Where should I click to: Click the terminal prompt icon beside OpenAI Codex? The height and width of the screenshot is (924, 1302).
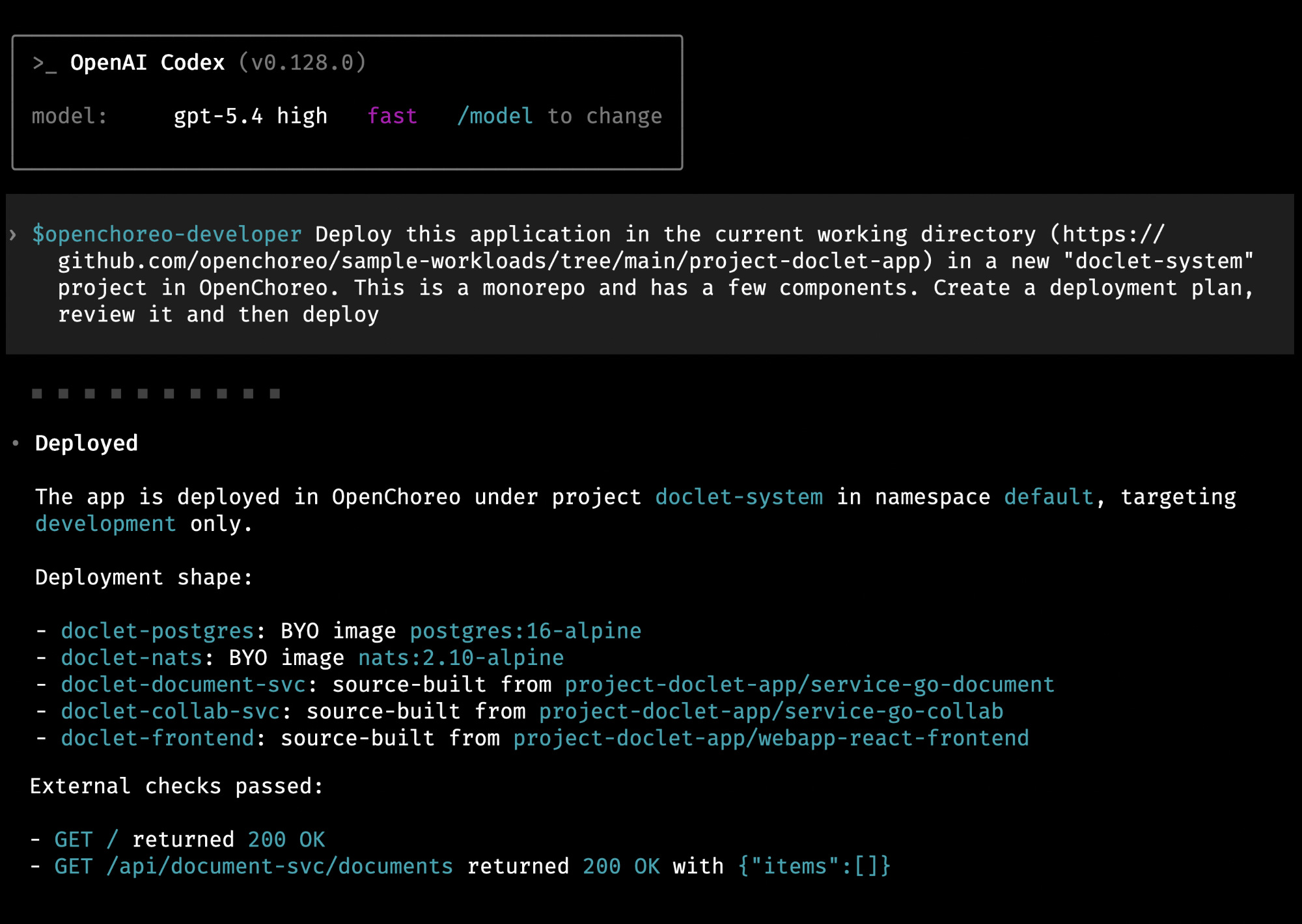[45, 64]
